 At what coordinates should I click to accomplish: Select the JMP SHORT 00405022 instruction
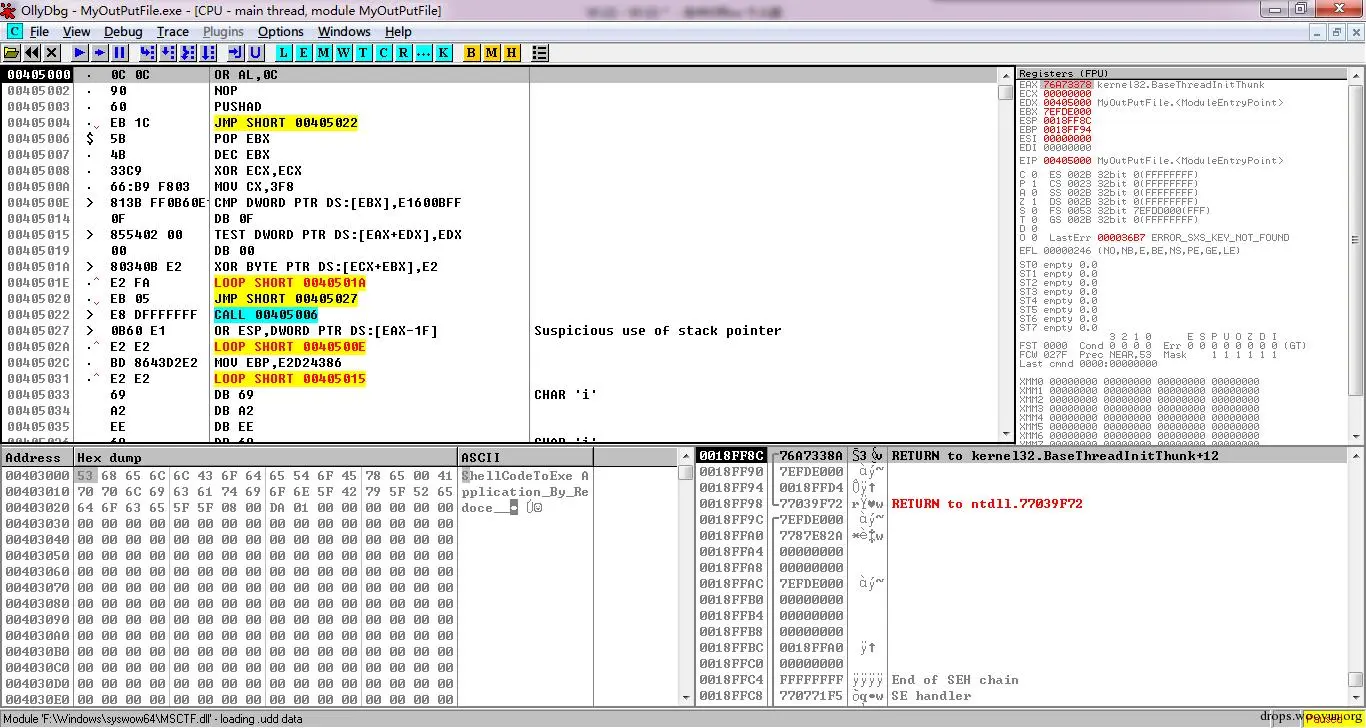286,123
